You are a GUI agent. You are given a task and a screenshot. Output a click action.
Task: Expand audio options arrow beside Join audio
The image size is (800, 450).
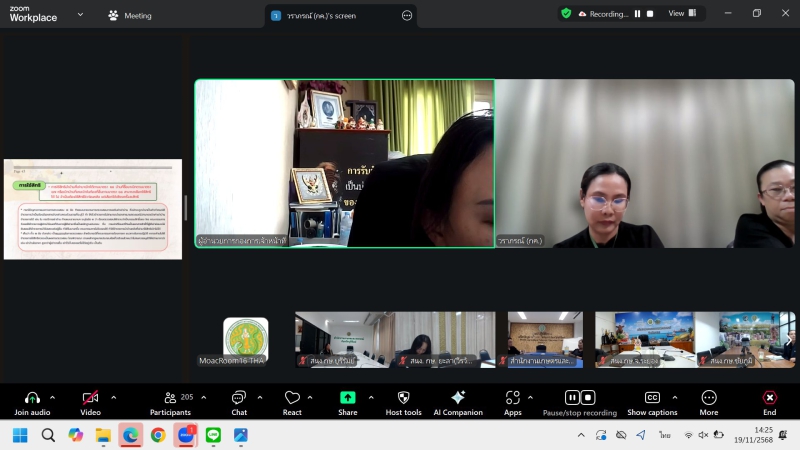click(x=56, y=397)
